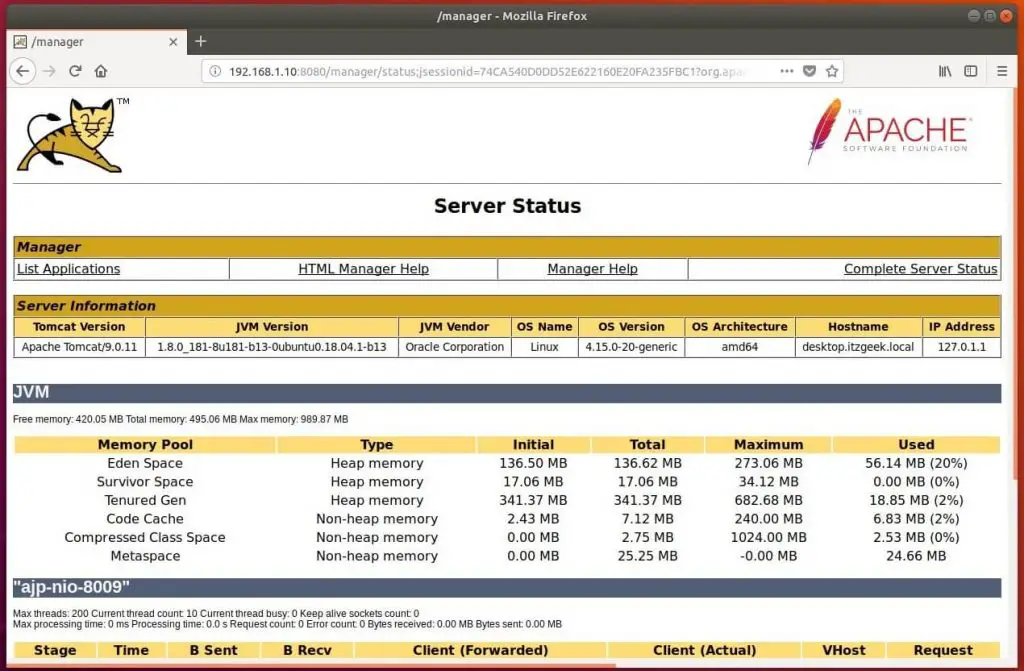Toggle the sidebar view icon
Screen dimensions: 1024x671
[971, 71]
